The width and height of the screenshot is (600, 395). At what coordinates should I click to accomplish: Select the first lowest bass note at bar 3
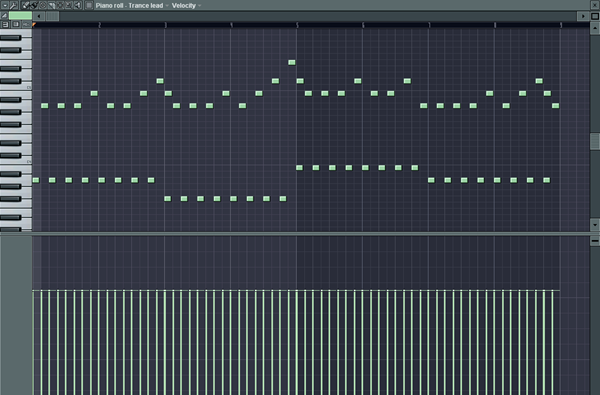(168, 199)
